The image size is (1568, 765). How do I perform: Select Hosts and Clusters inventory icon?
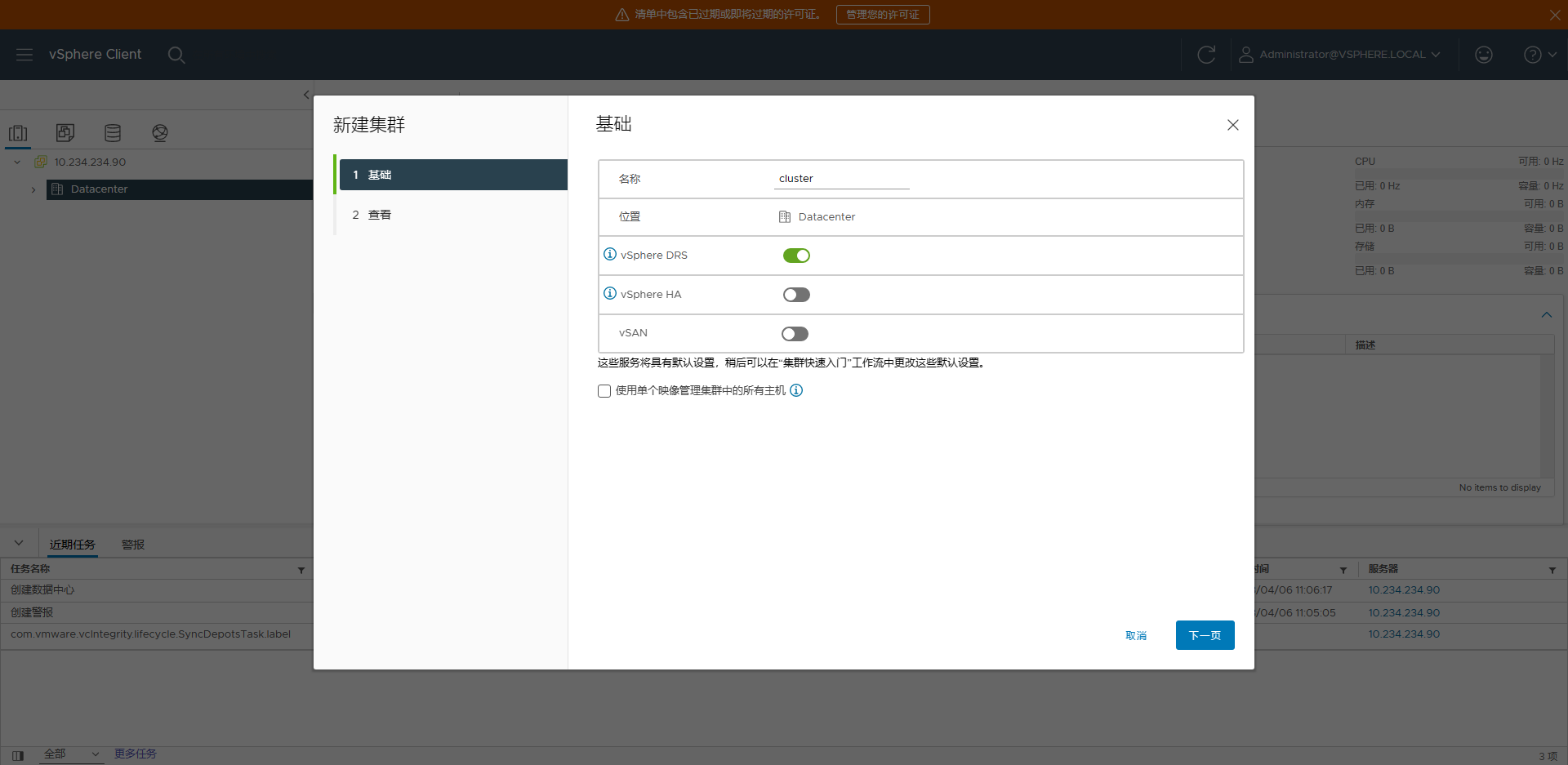coord(18,133)
